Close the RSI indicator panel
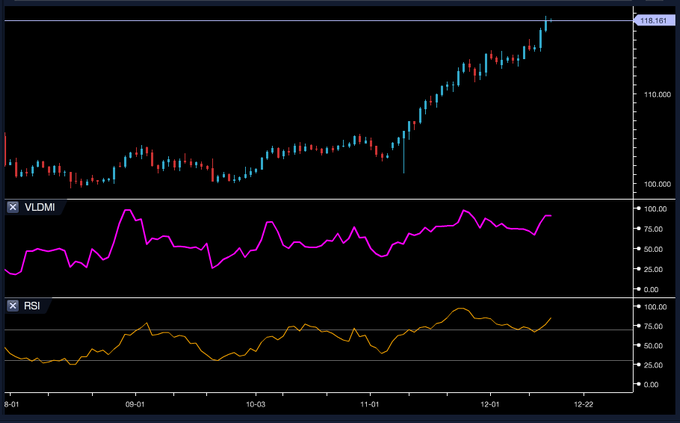Screen dimensions: 680x423 coord(13,306)
